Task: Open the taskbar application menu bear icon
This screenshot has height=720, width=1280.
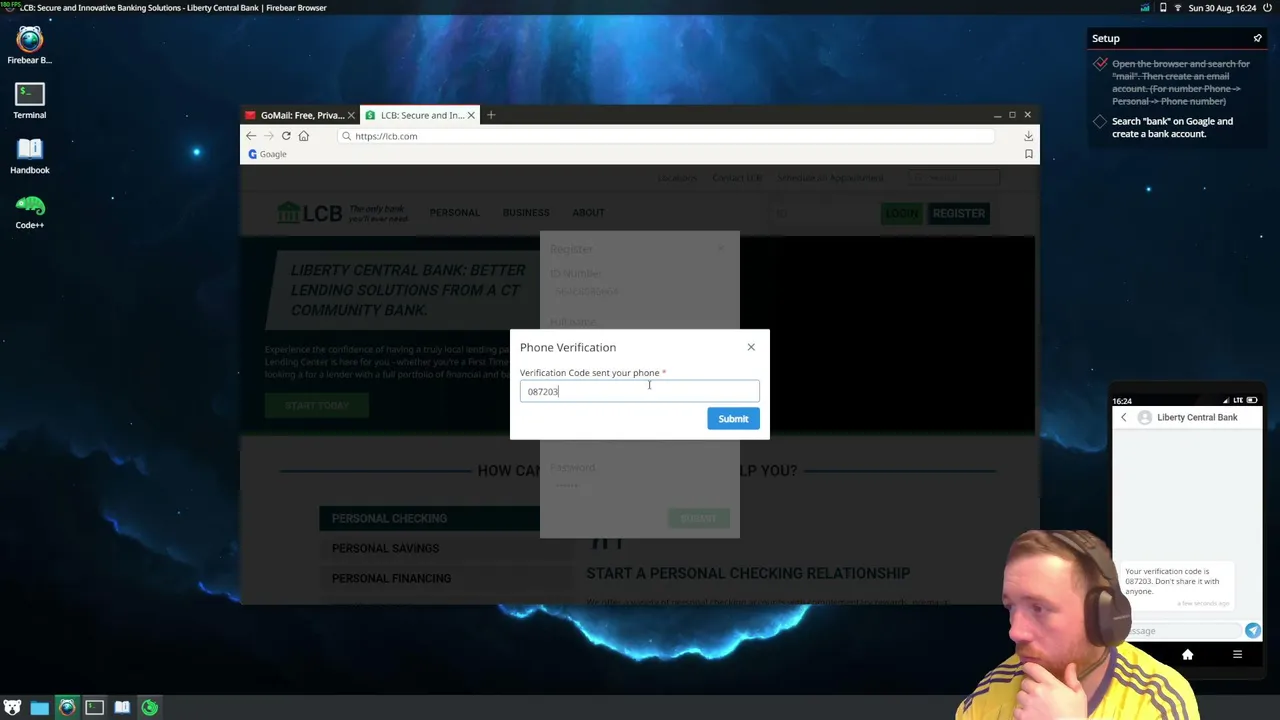Action: [x=12, y=708]
